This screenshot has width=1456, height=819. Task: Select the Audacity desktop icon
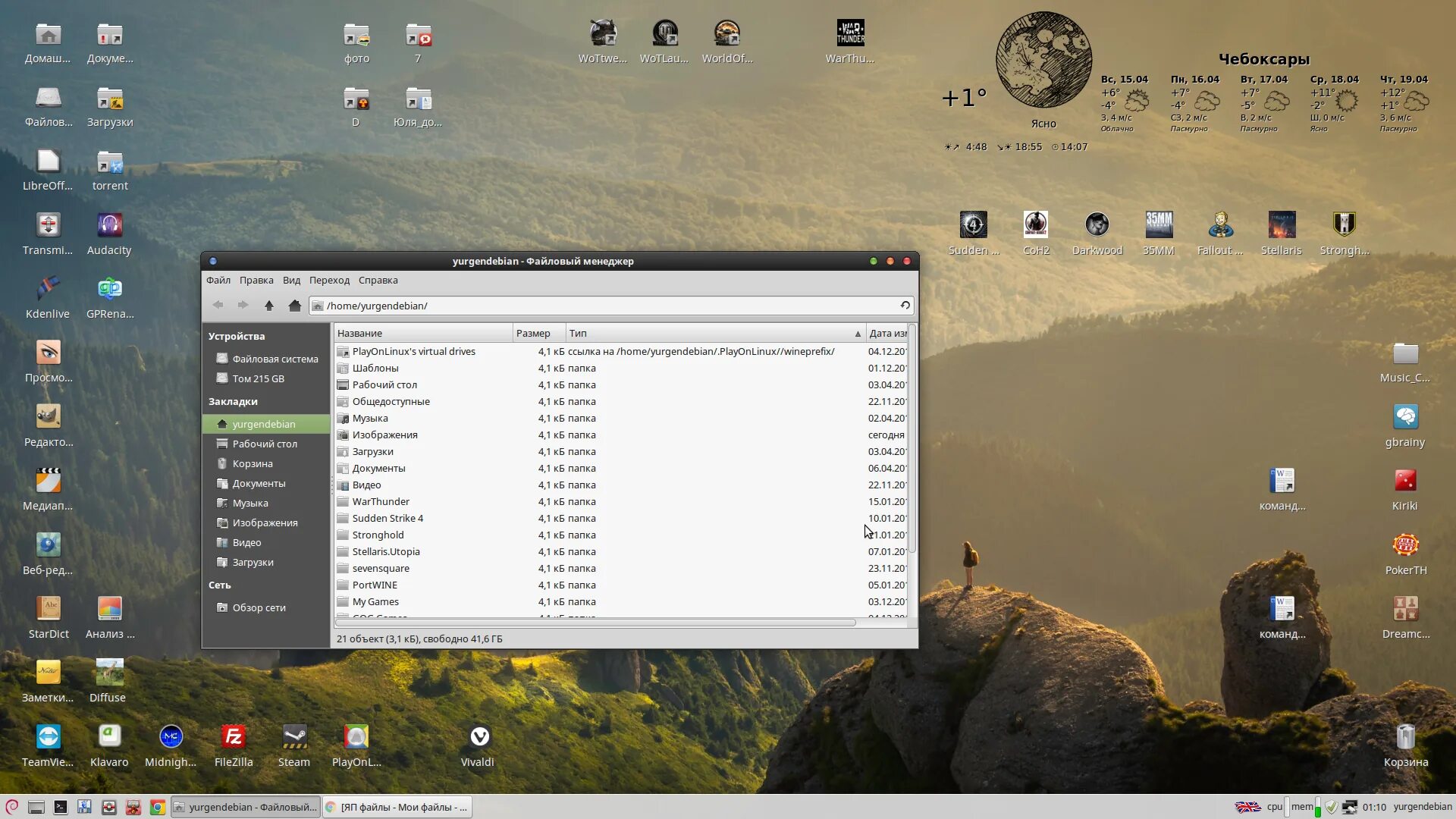click(x=109, y=225)
